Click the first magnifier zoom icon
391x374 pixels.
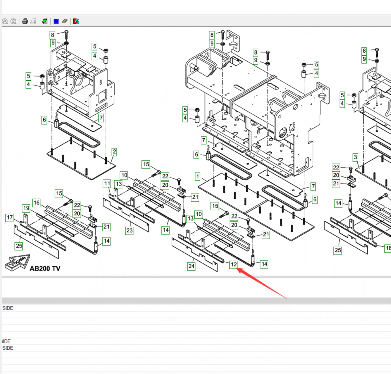(5, 21)
